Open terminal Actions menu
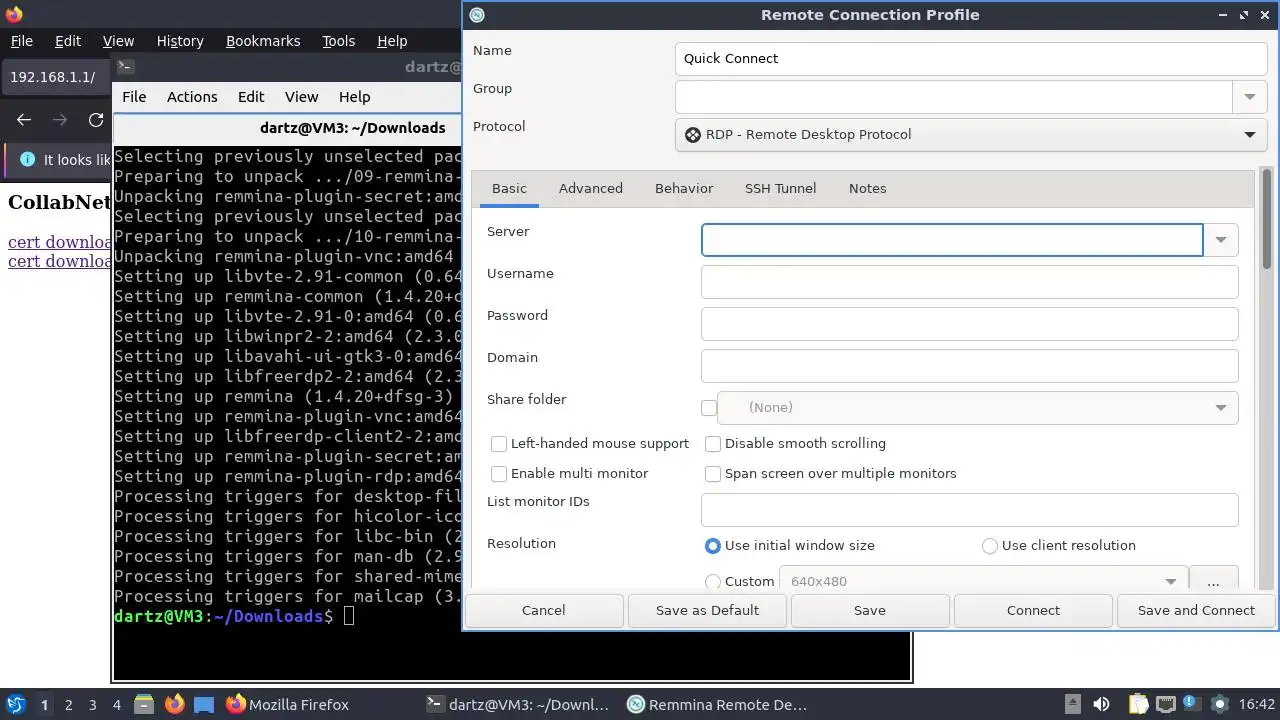The height and width of the screenshot is (720, 1280). point(192,97)
